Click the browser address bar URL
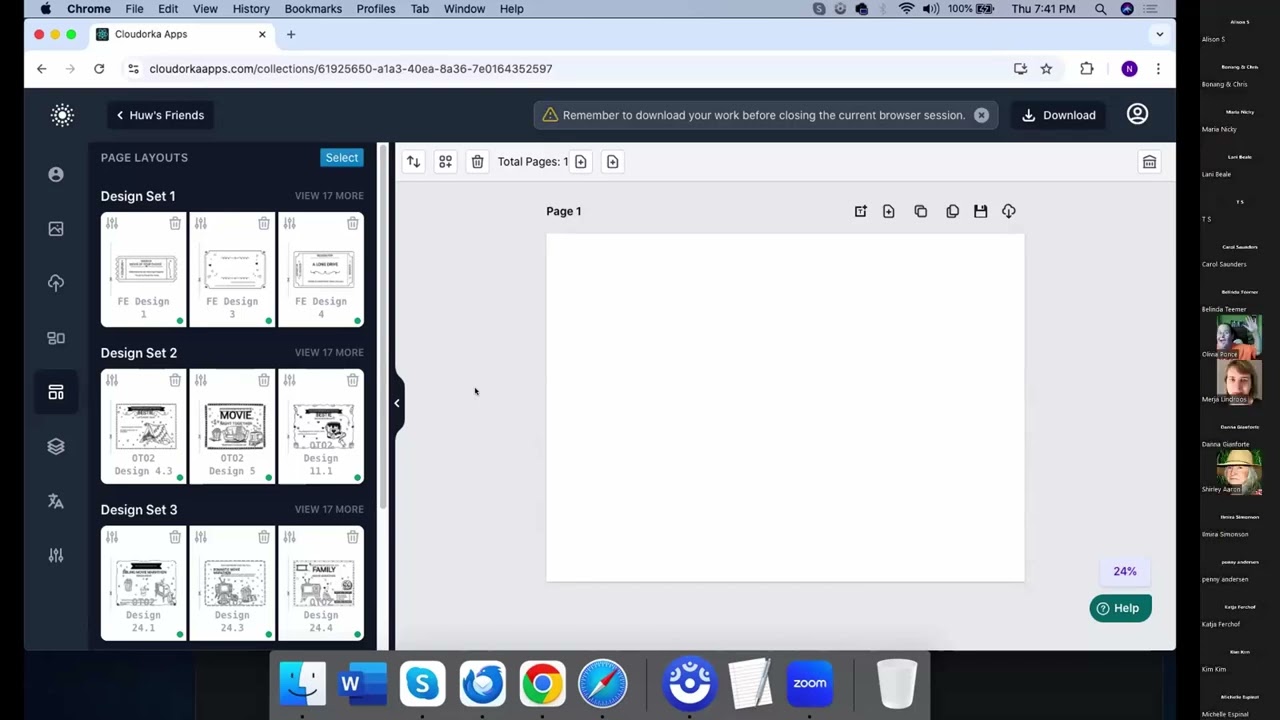Screen dimensions: 1280x720 (351, 69)
